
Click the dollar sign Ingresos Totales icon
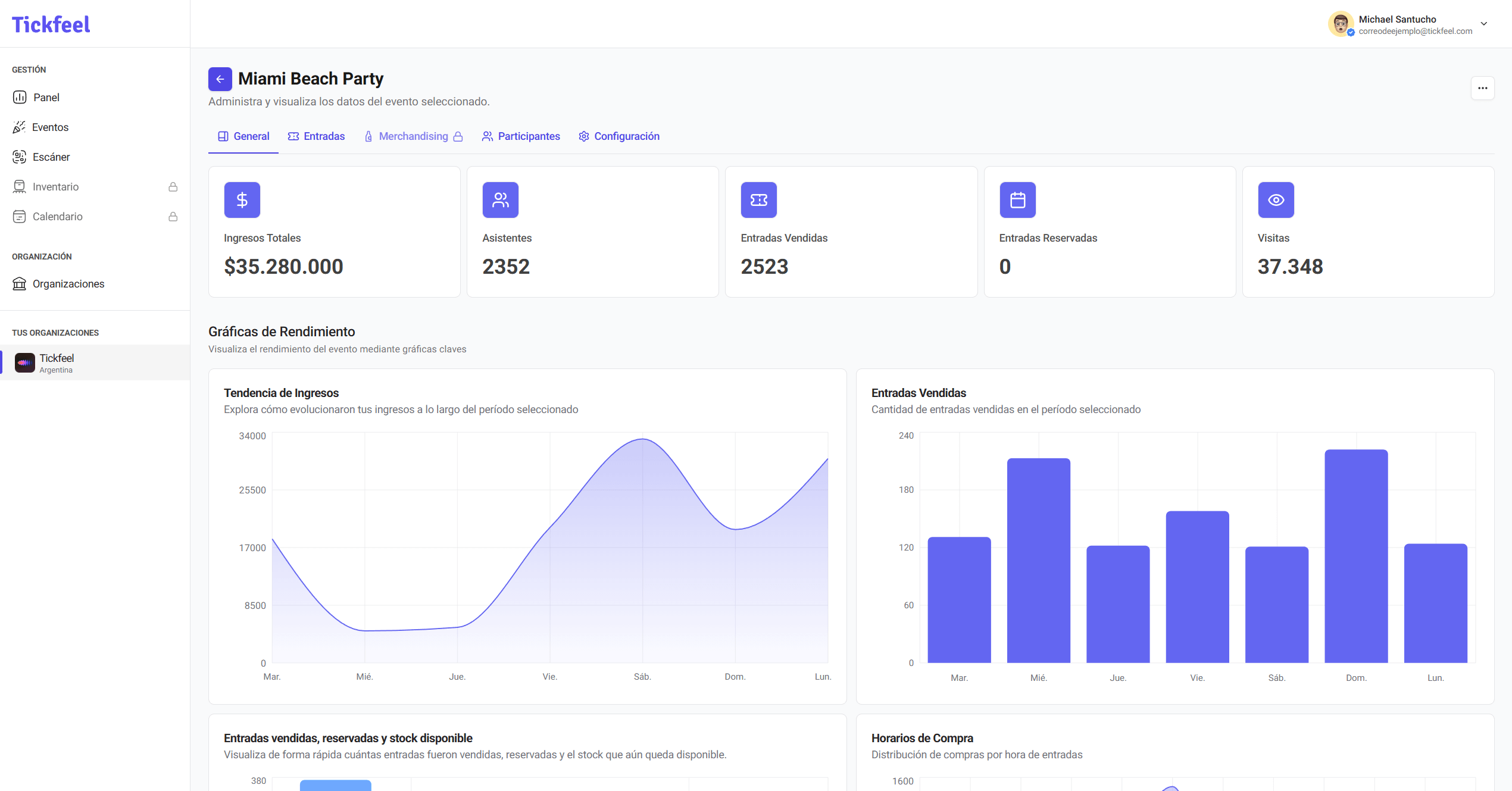242,200
